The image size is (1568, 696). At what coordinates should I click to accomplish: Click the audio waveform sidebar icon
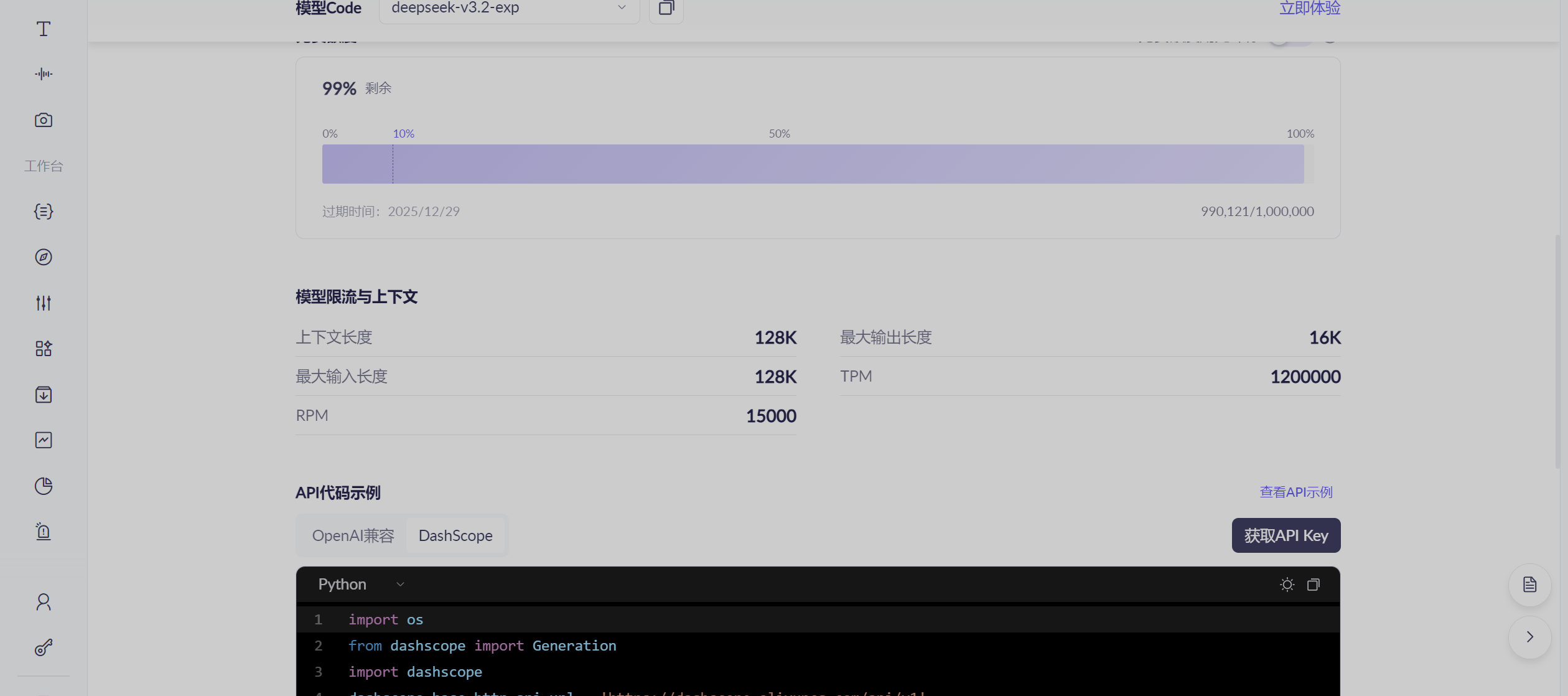point(43,74)
